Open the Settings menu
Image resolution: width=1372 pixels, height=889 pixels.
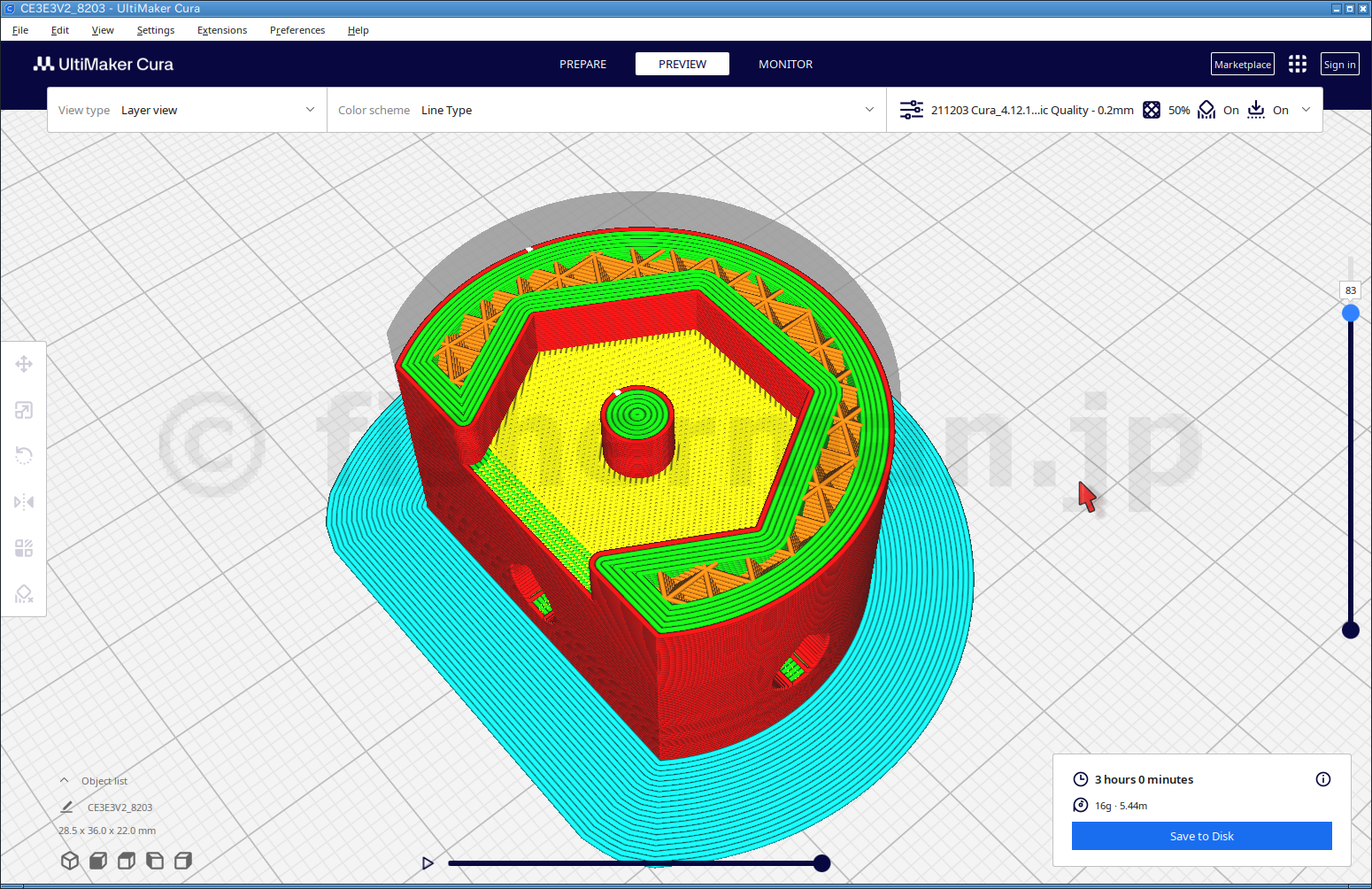(156, 30)
